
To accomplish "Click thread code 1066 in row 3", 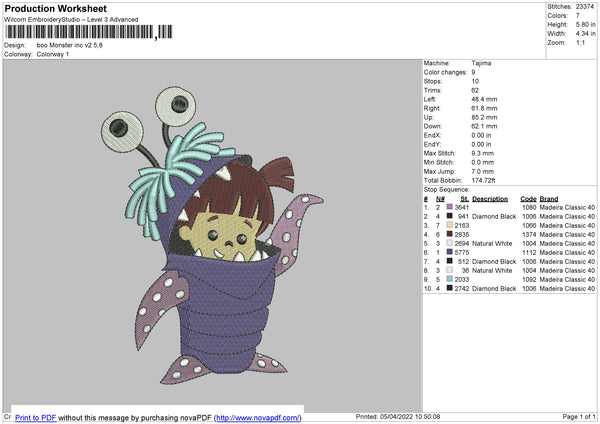I will coord(529,225).
